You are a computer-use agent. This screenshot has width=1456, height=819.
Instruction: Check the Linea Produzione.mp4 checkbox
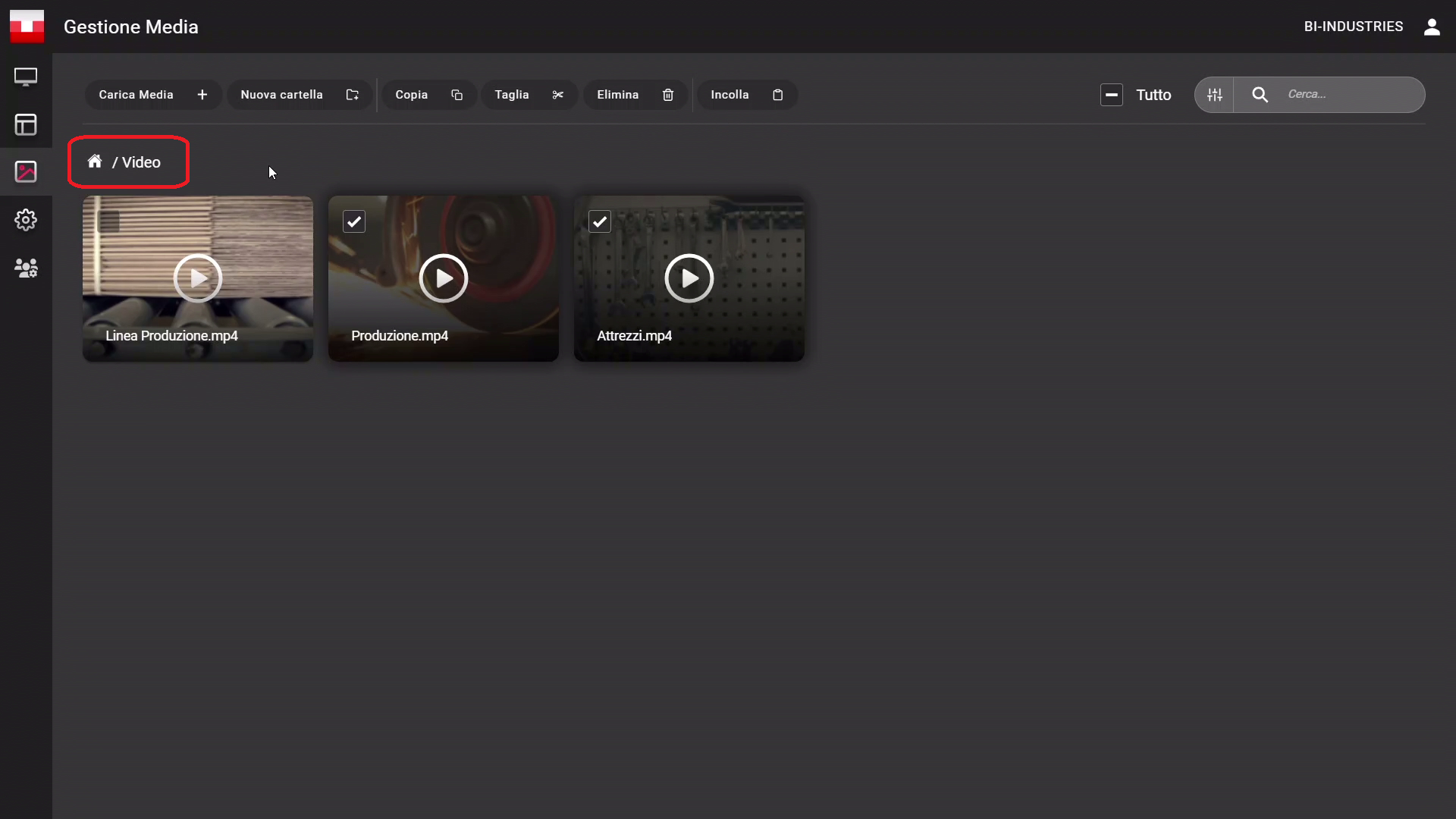coord(109,221)
